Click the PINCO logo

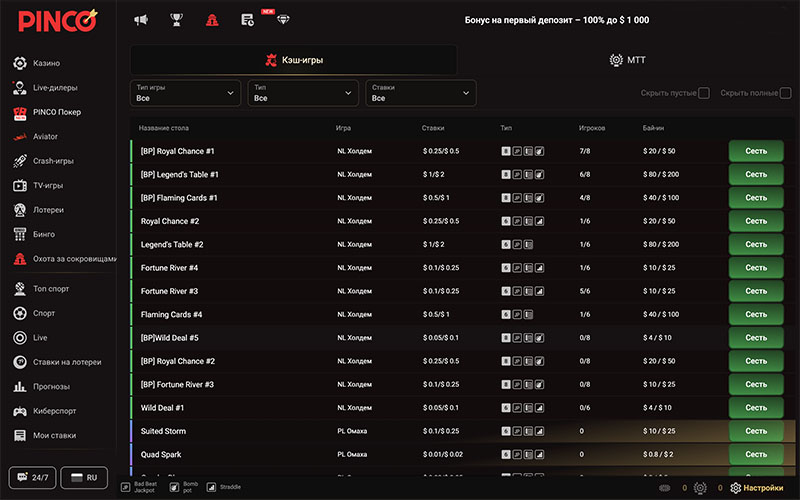pyautogui.click(x=58, y=21)
